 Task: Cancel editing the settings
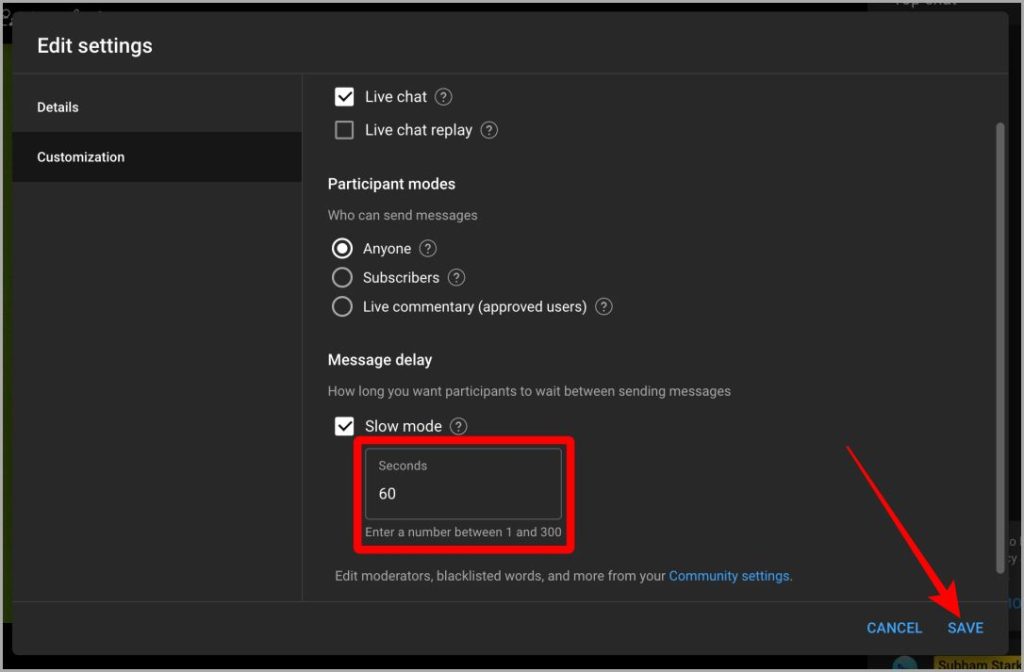[894, 628]
